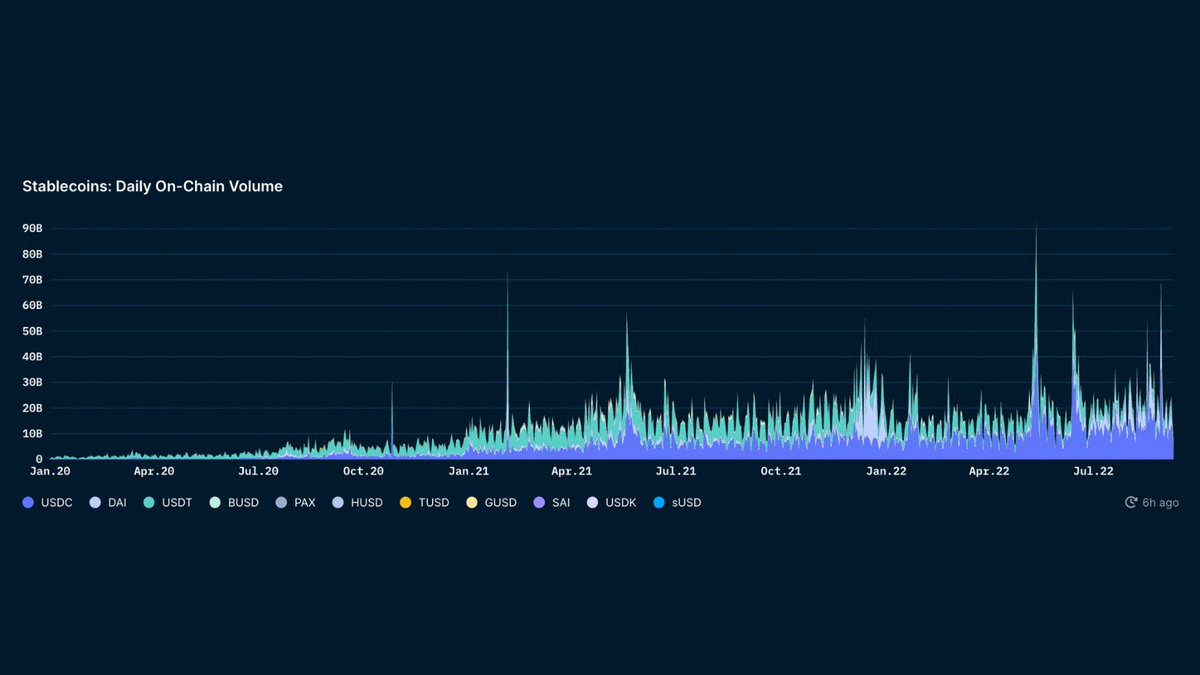The image size is (1200, 675).
Task: Select the HUSD legend label
Action: [366, 502]
